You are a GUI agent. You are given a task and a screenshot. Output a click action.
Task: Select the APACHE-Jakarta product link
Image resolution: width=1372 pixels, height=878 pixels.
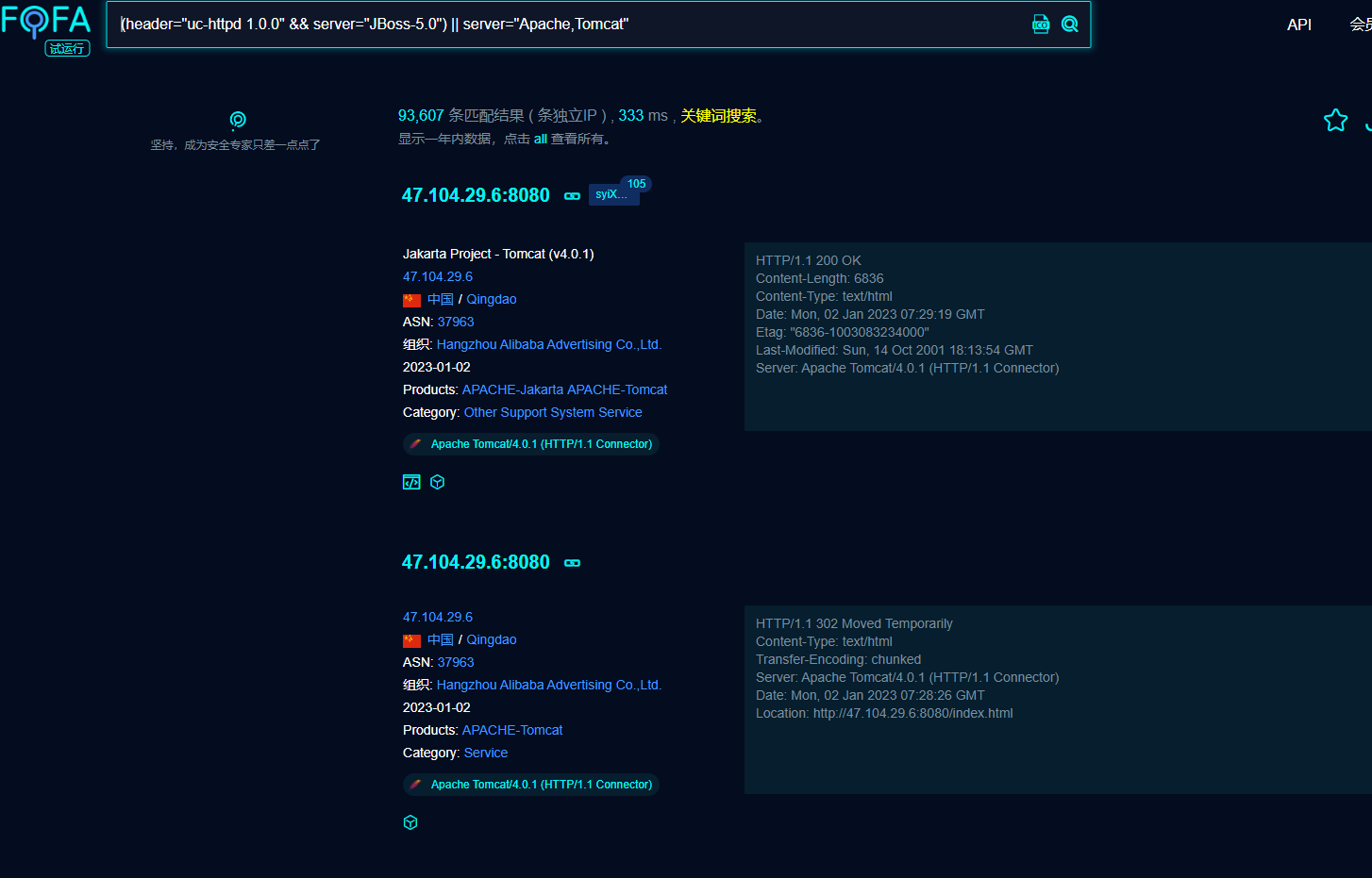pos(512,389)
